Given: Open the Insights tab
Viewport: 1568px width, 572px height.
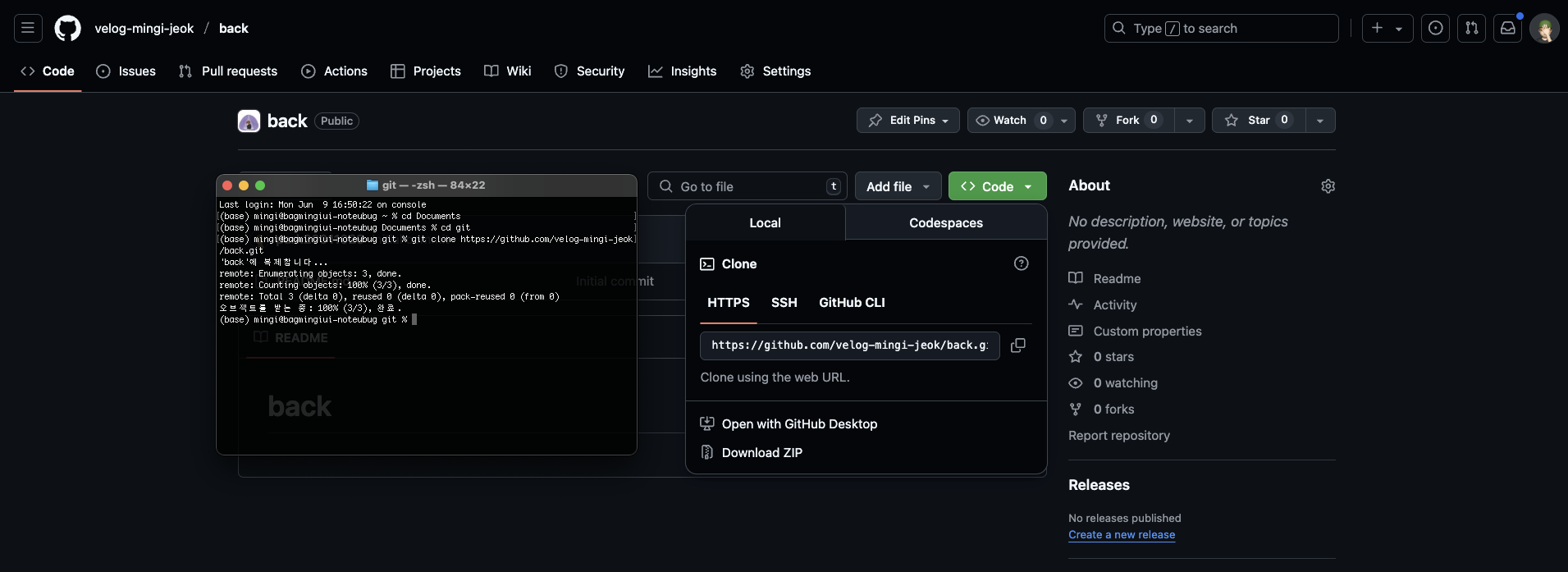Looking at the screenshot, I should pos(682,71).
